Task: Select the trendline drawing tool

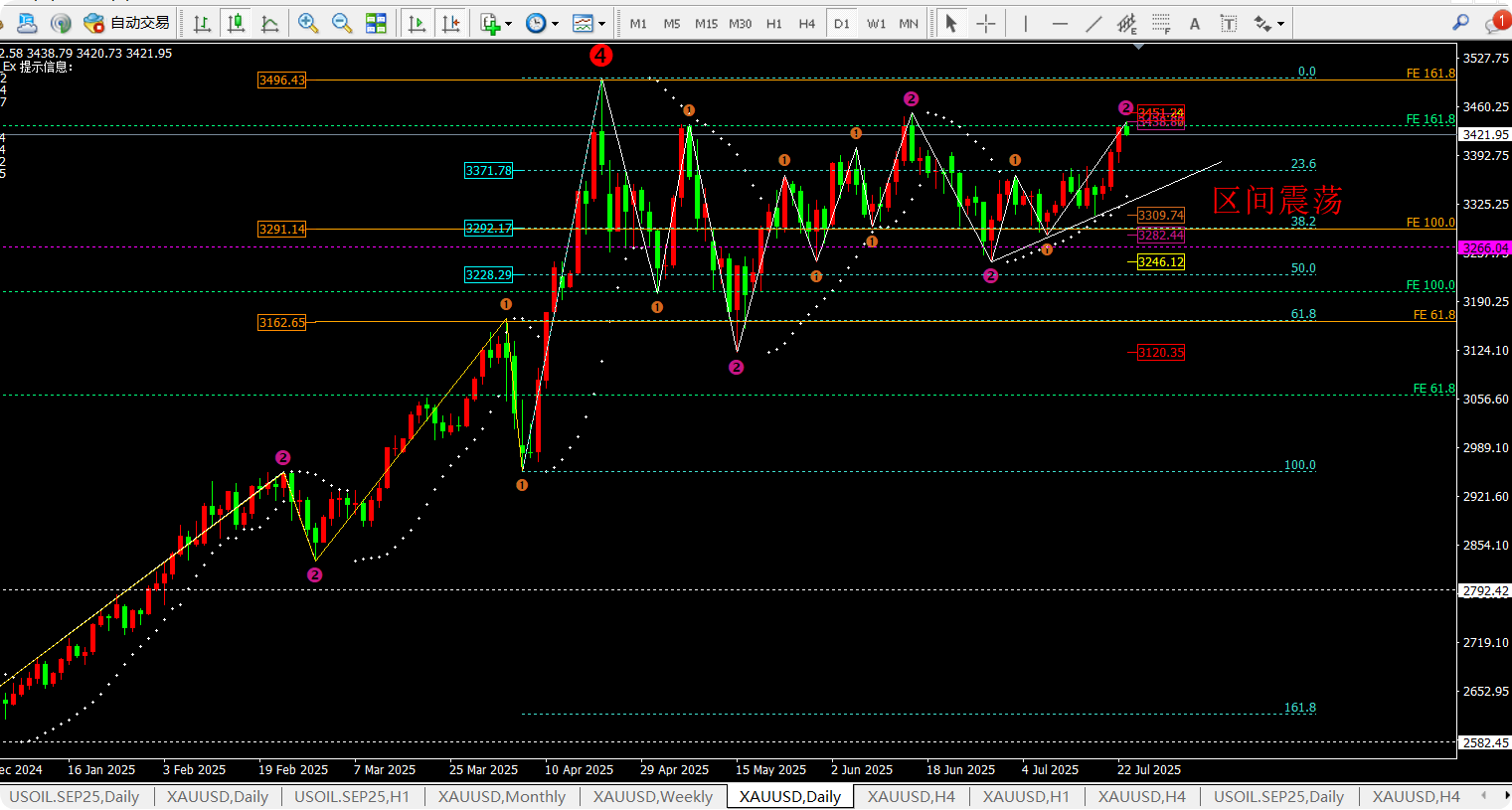Action: 1093,23
